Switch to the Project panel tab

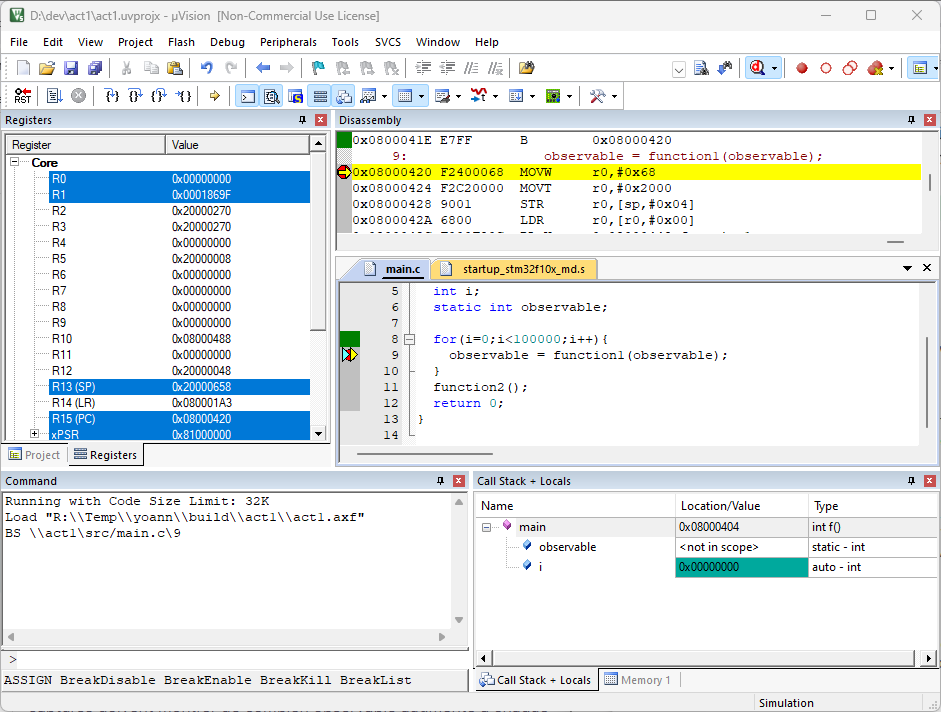coord(35,455)
